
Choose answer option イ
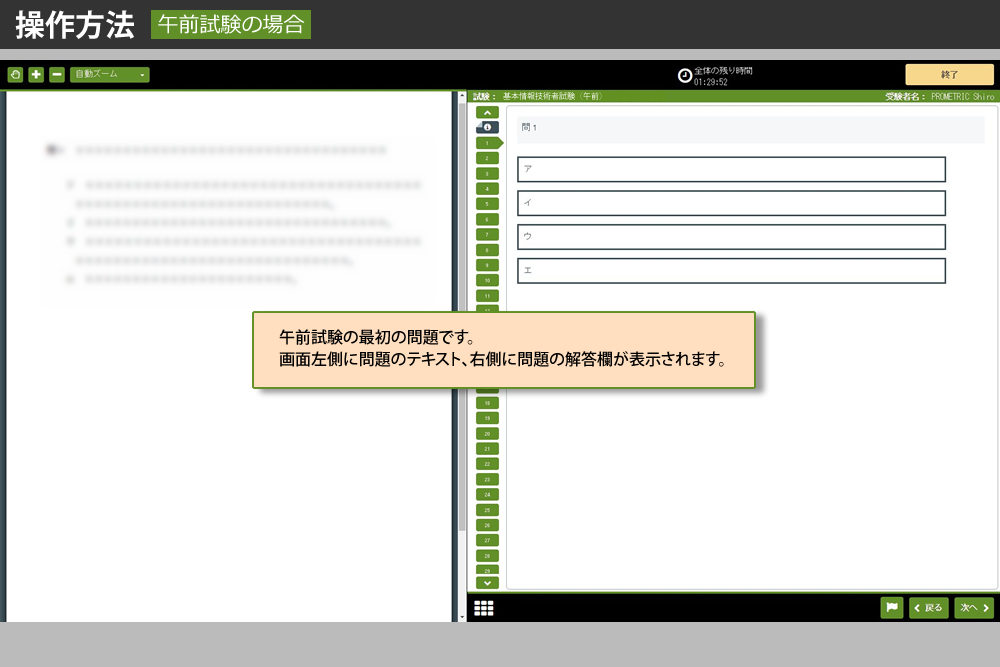[731, 203]
